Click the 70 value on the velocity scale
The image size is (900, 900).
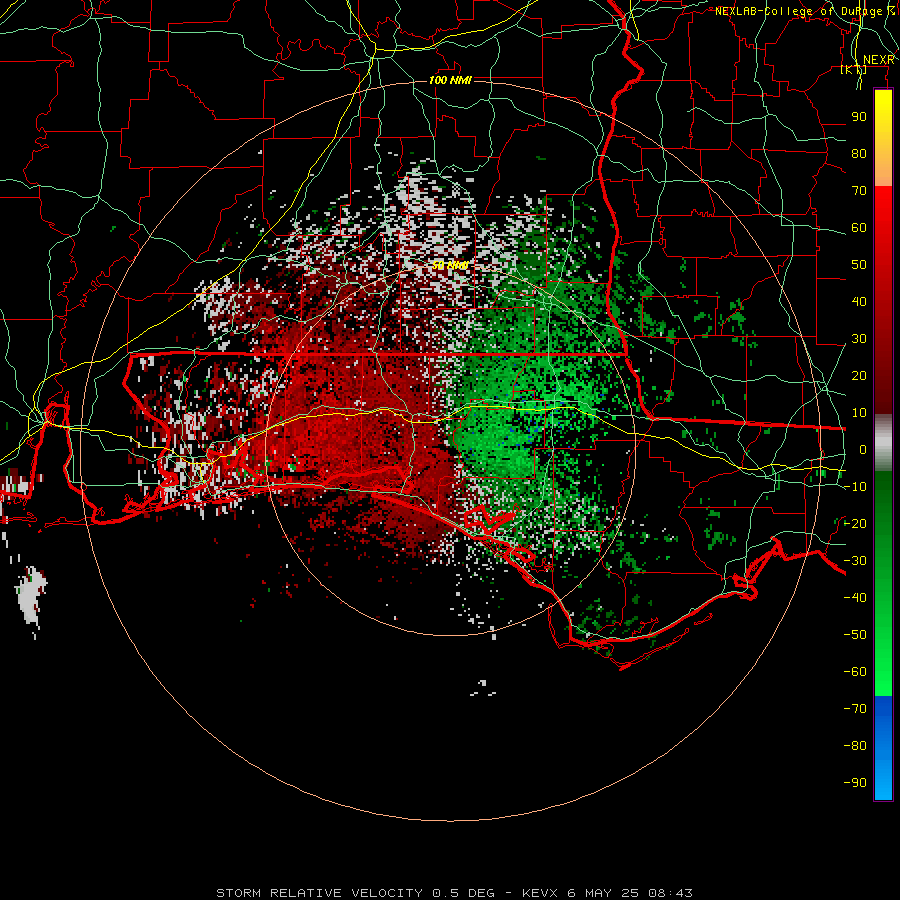pos(859,191)
